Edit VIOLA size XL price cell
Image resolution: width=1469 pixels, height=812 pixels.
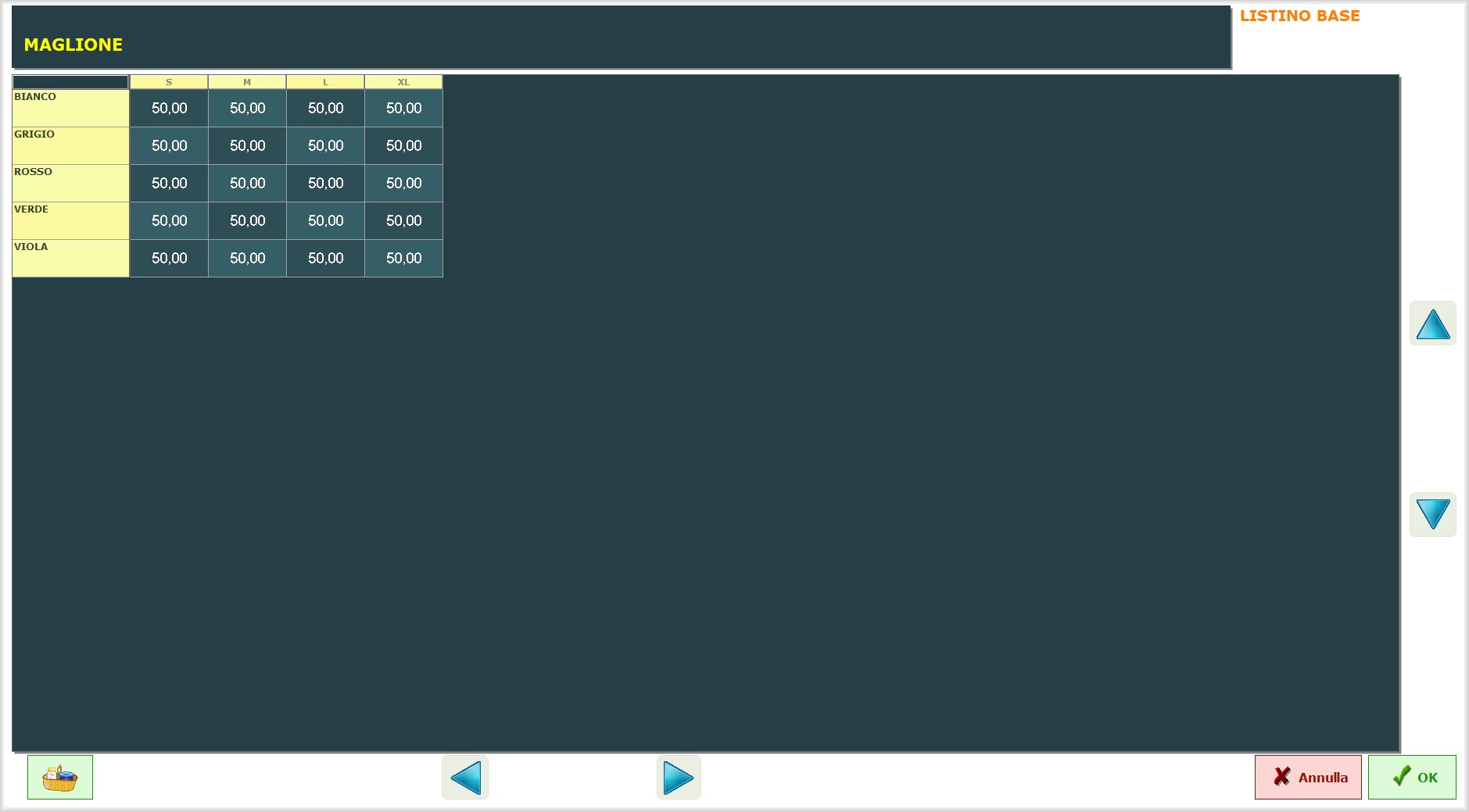[403, 258]
